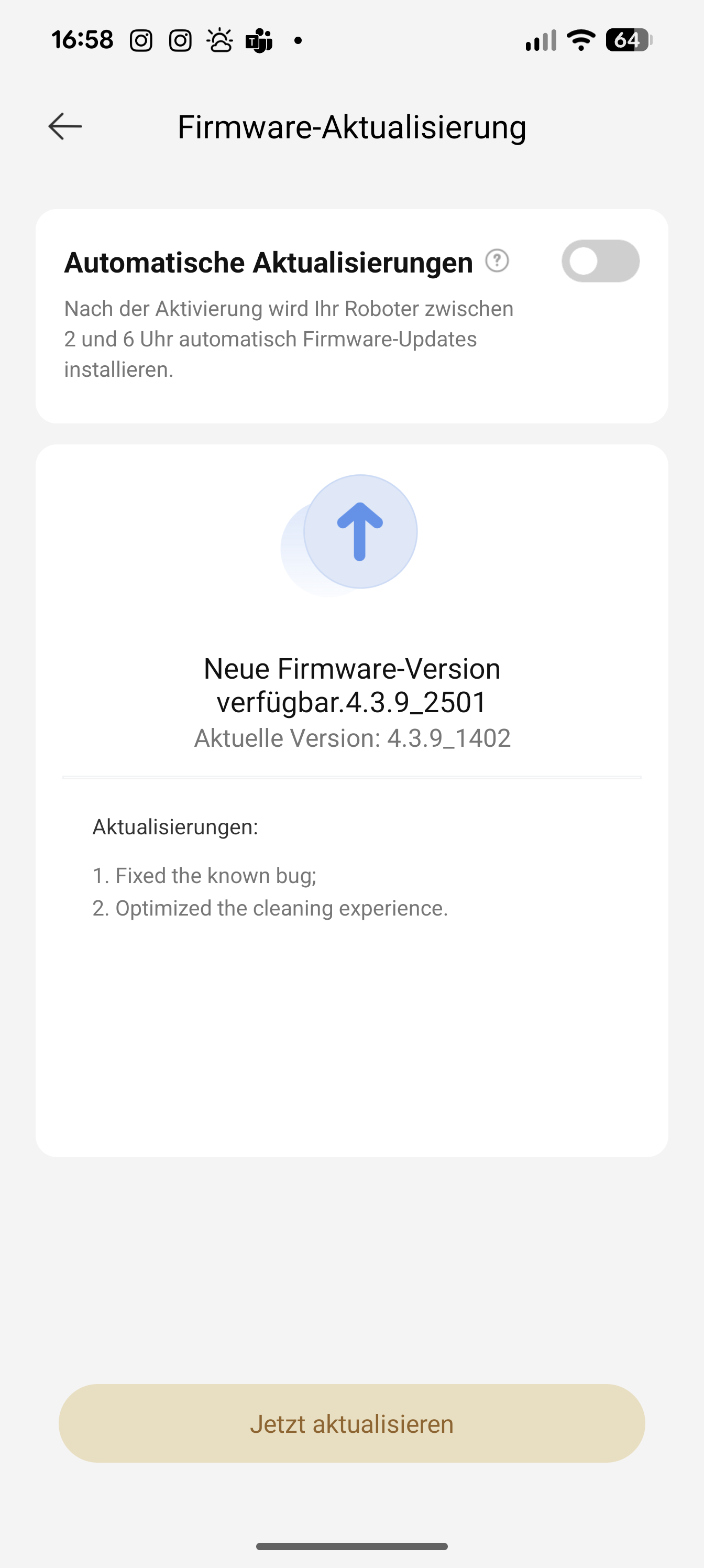Screen dimensions: 704x1568
Task: Click the Jetzt aktualisieren button
Action: pyautogui.click(x=351, y=1424)
